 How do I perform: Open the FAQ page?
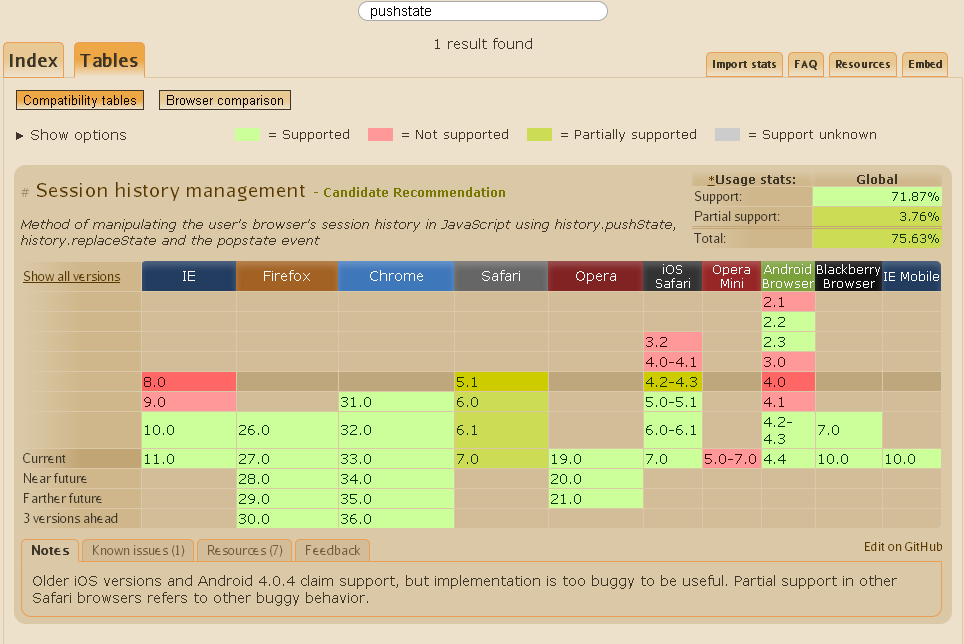(x=805, y=65)
